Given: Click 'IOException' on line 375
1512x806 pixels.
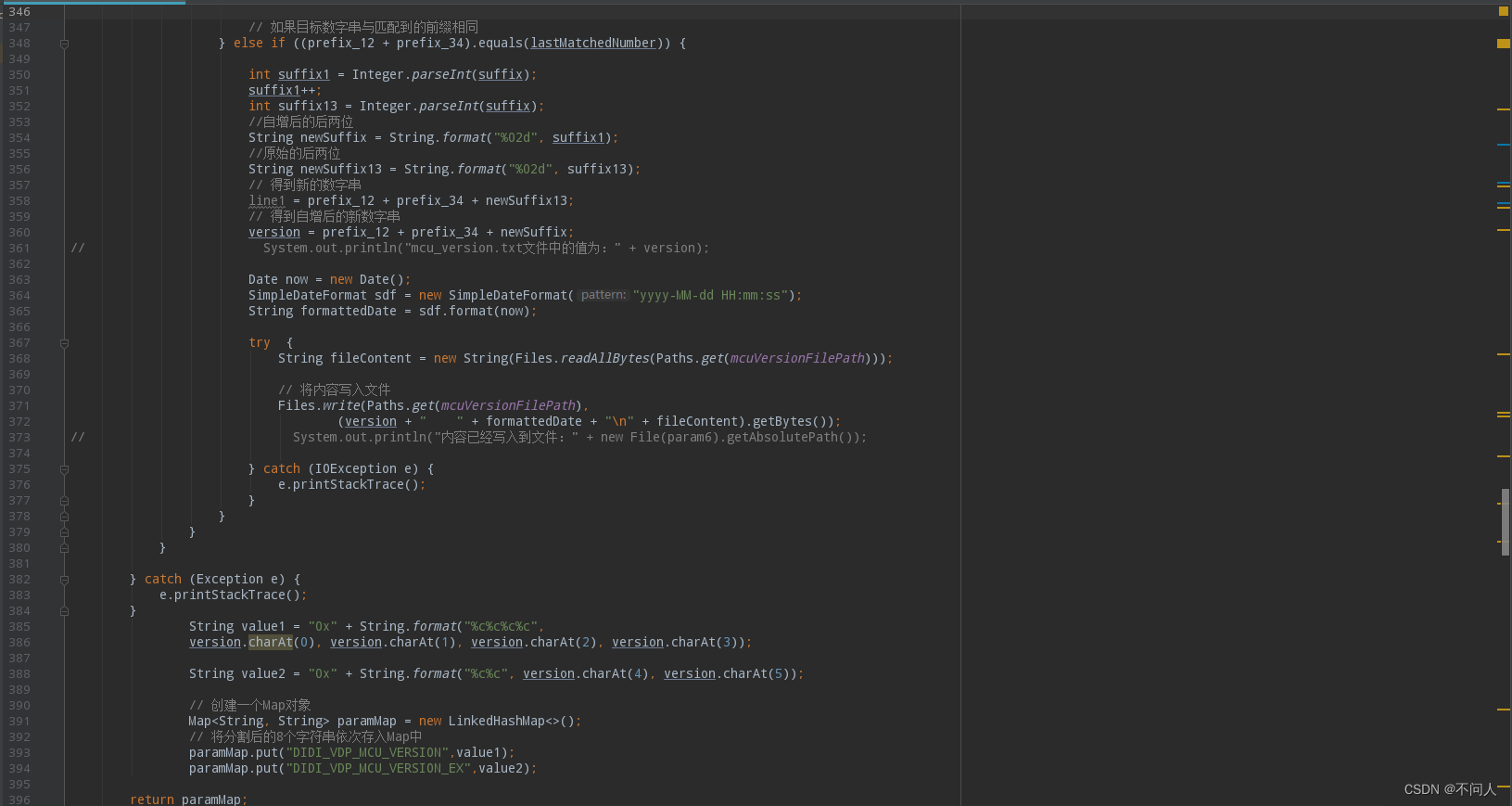Looking at the screenshot, I should pos(356,469).
